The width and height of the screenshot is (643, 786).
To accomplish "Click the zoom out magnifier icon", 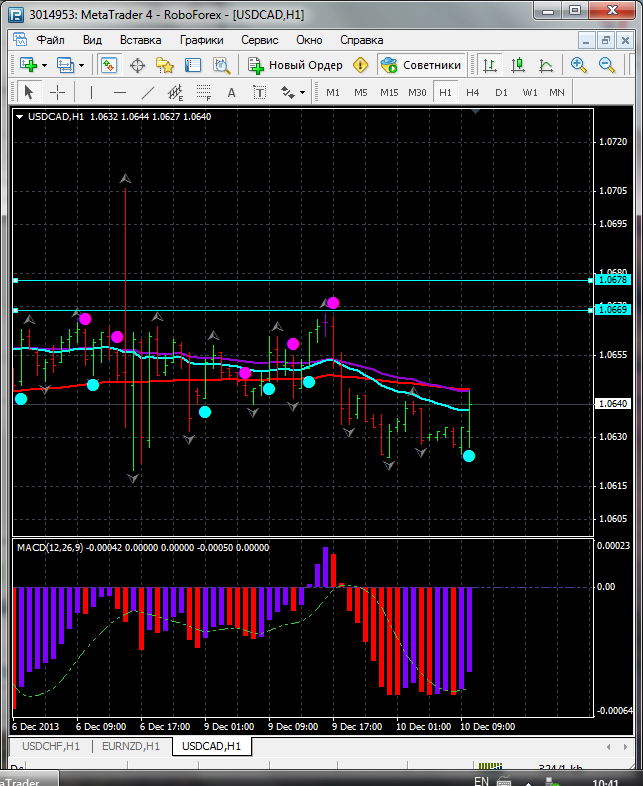I will tap(607, 65).
